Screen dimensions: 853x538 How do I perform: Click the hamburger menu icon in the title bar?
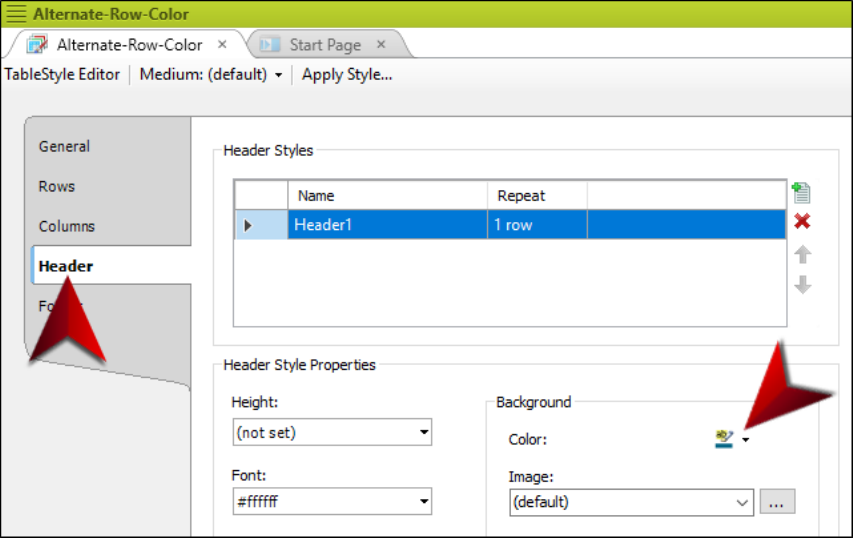(x=16, y=15)
